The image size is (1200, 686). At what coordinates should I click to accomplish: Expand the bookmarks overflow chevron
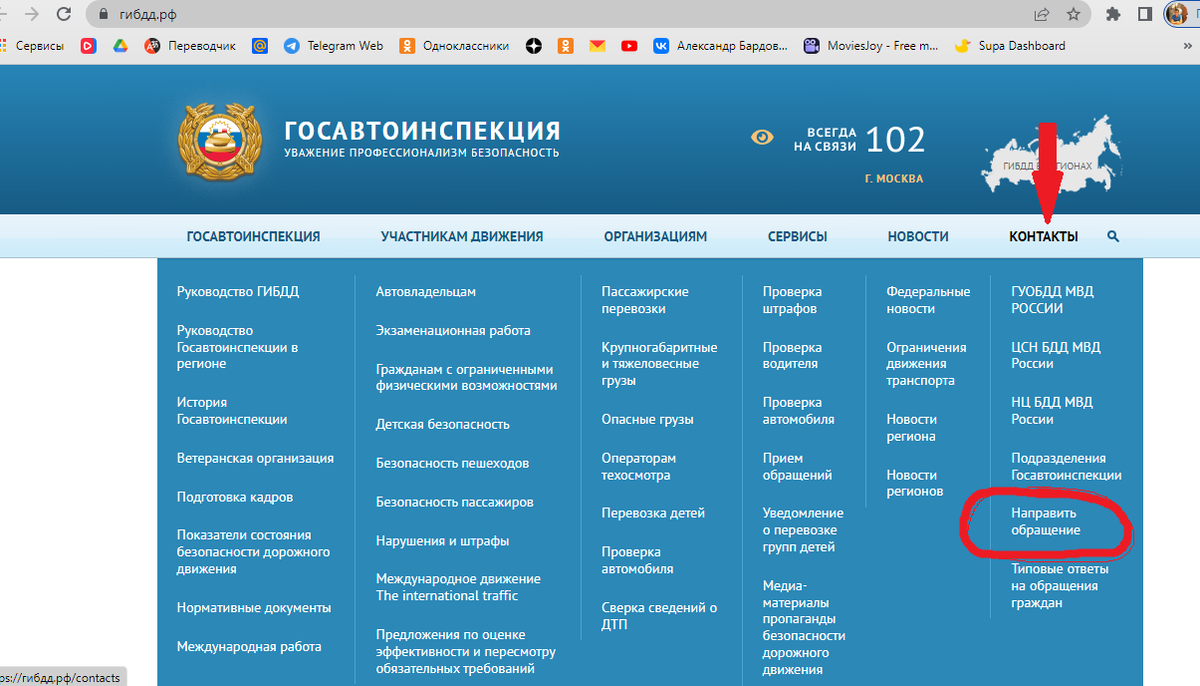tap(1184, 45)
